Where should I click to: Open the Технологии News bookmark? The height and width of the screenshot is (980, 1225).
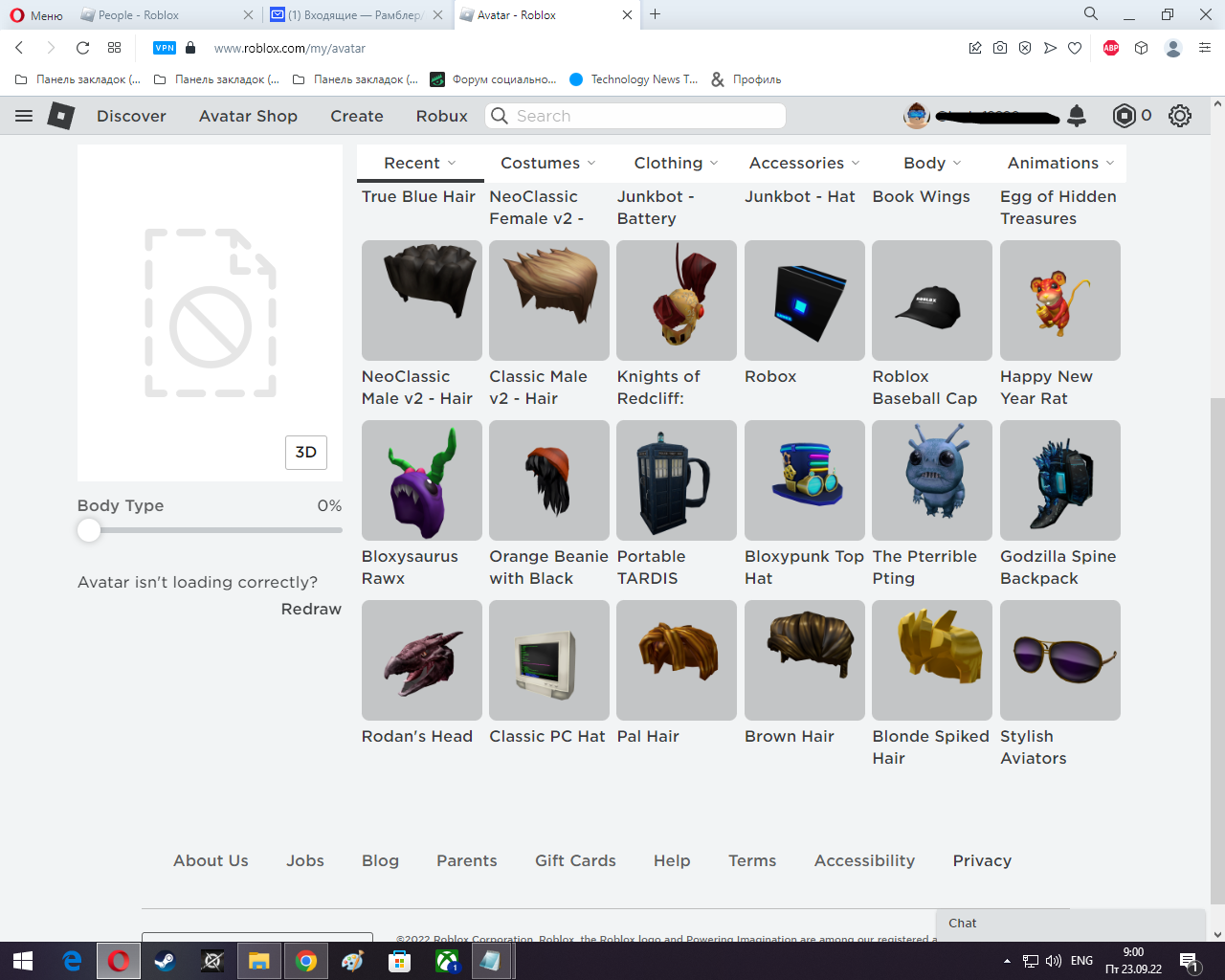click(x=634, y=79)
